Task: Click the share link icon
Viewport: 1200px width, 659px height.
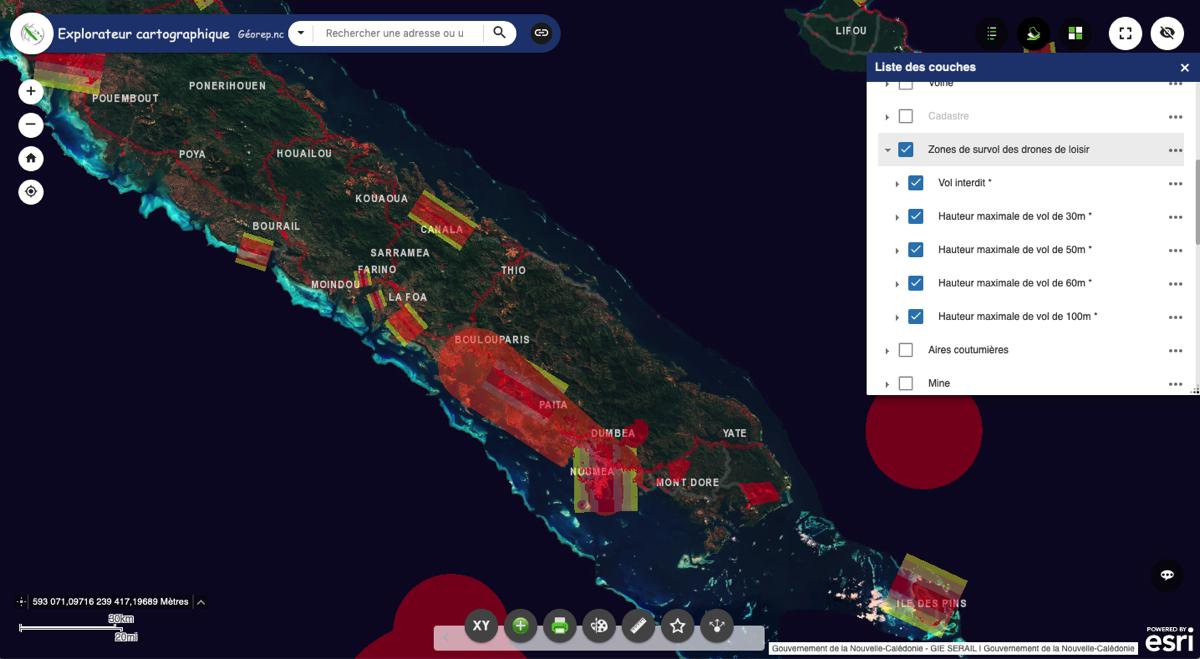Action: click(x=541, y=33)
